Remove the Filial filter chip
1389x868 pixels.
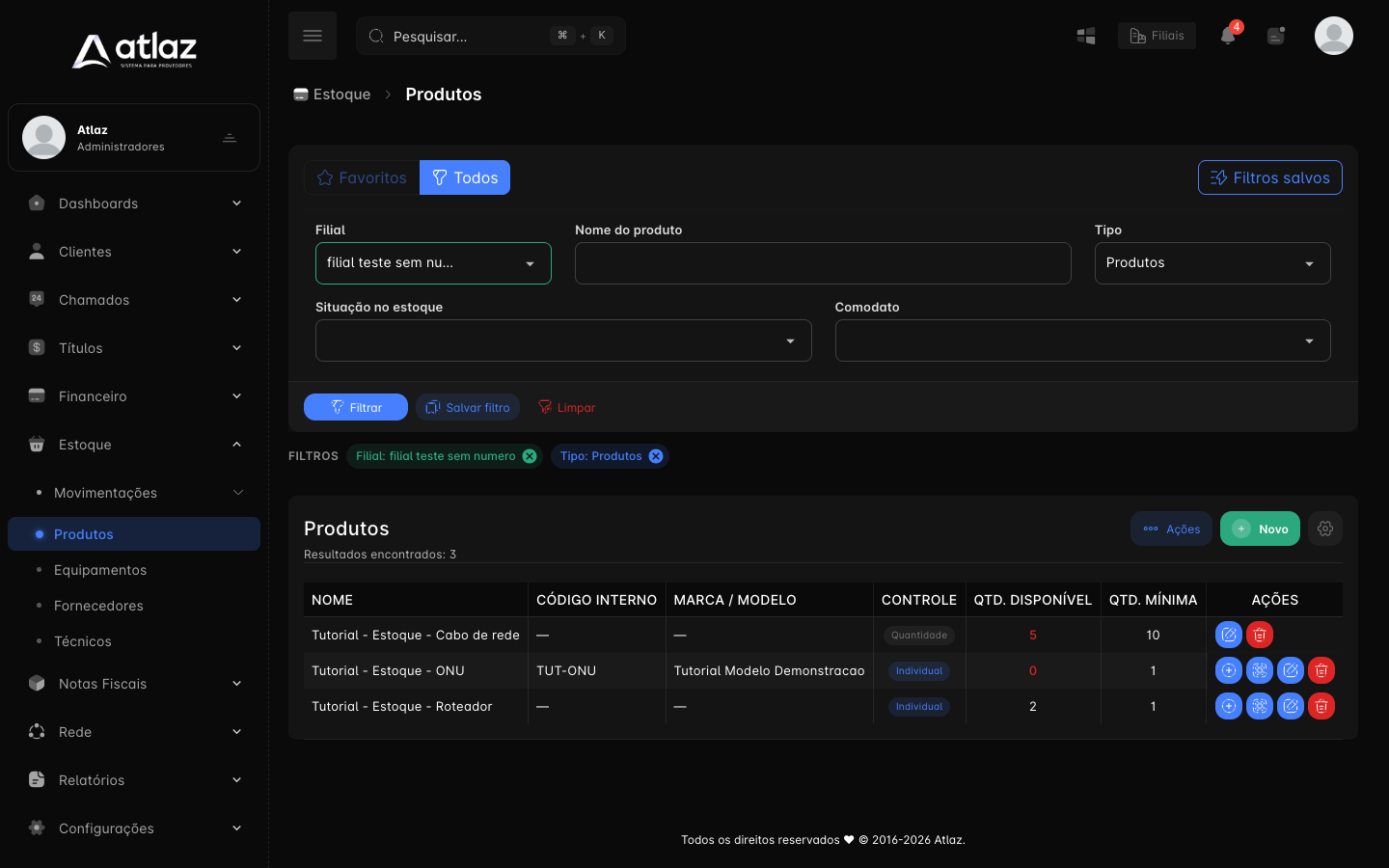click(x=530, y=456)
